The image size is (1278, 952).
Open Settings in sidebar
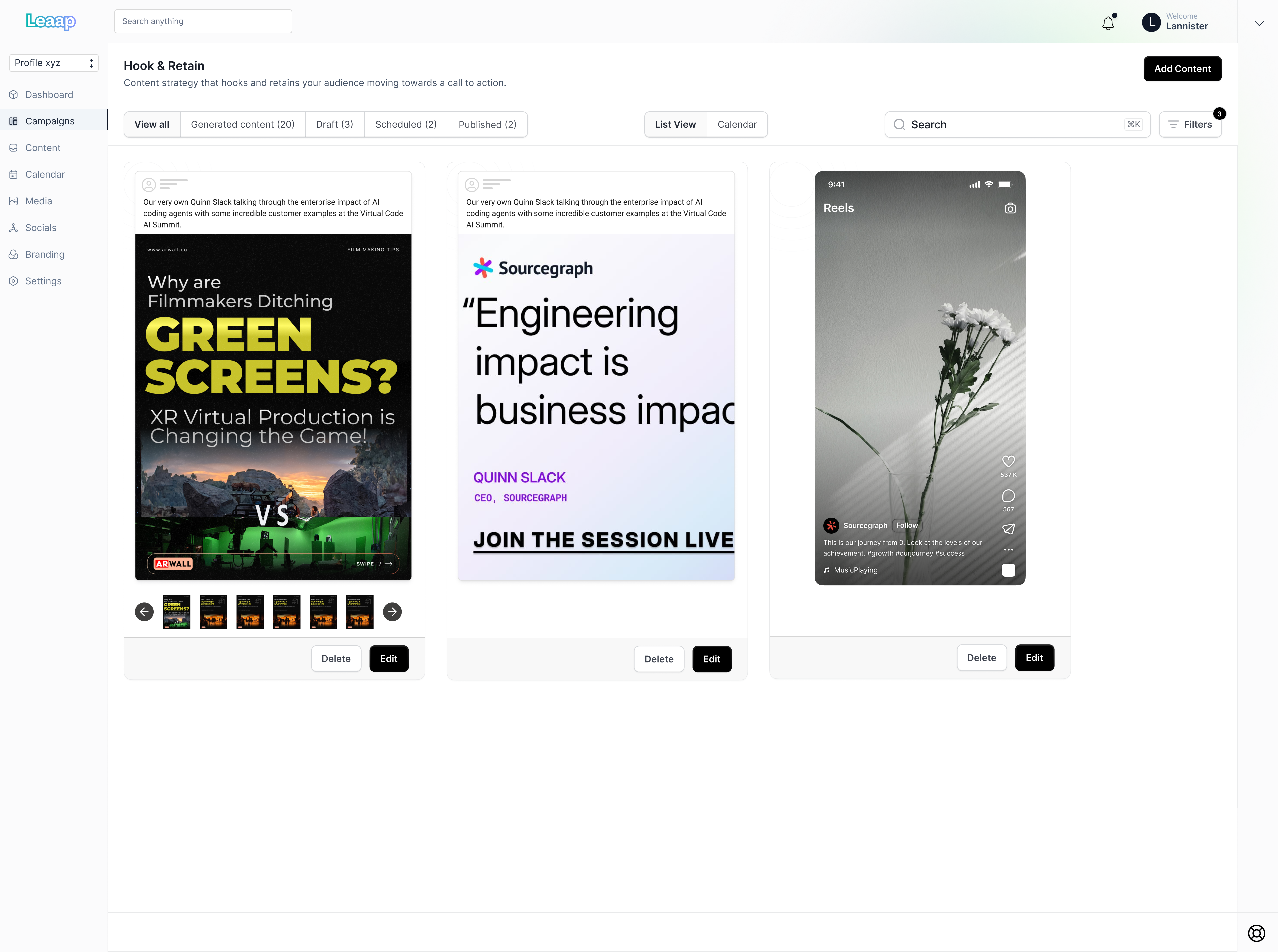(x=43, y=281)
